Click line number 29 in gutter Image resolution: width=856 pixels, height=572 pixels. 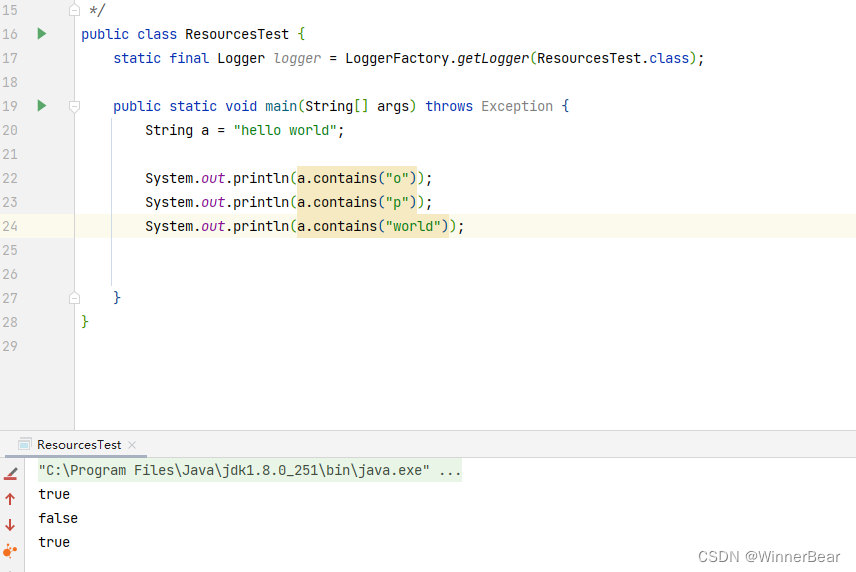10,347
